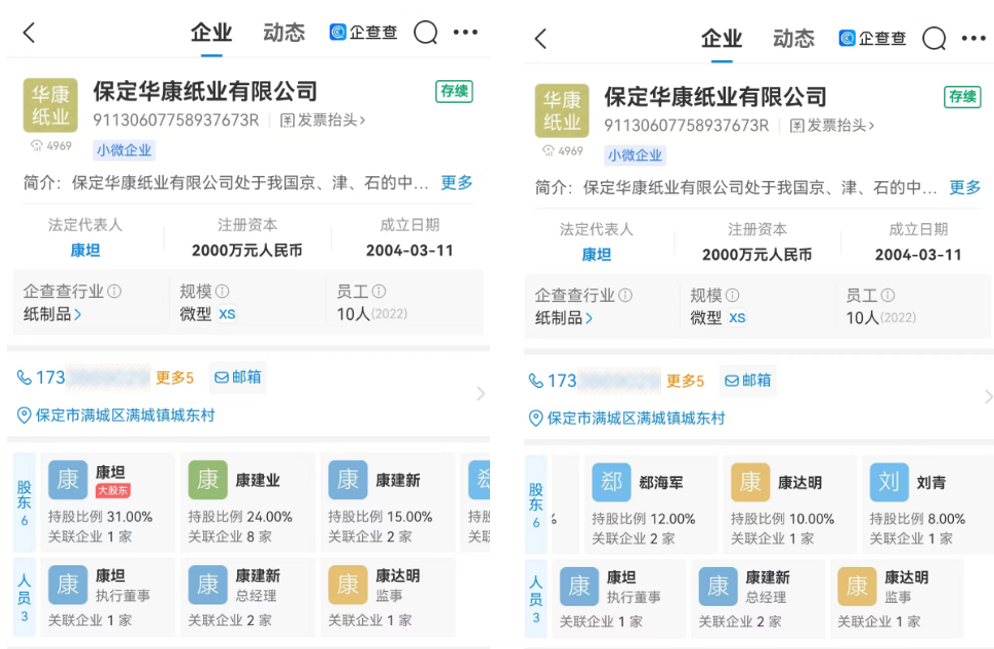The width and height of the screenshot is (994, 649).
Task: Expand 更多5 phone numbers in right screenshot
Action: pos(685,381)
